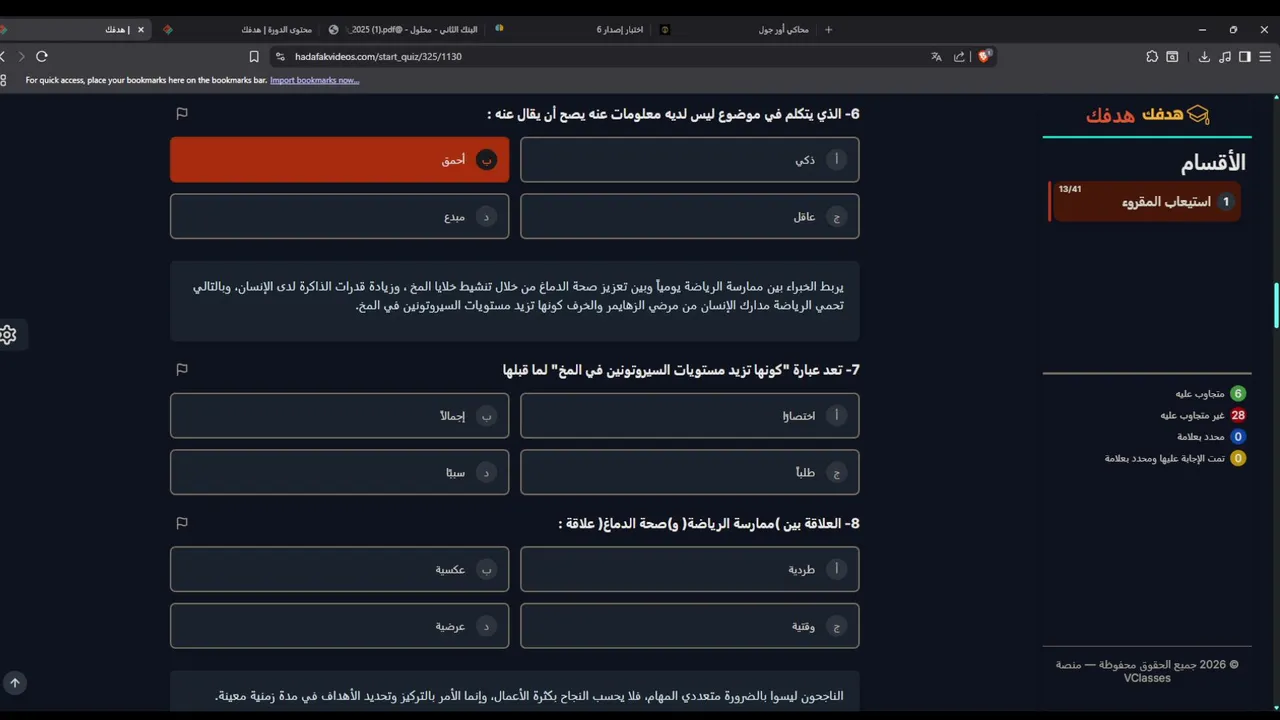Filter by محدد بعلامة flagged count

1211,437
